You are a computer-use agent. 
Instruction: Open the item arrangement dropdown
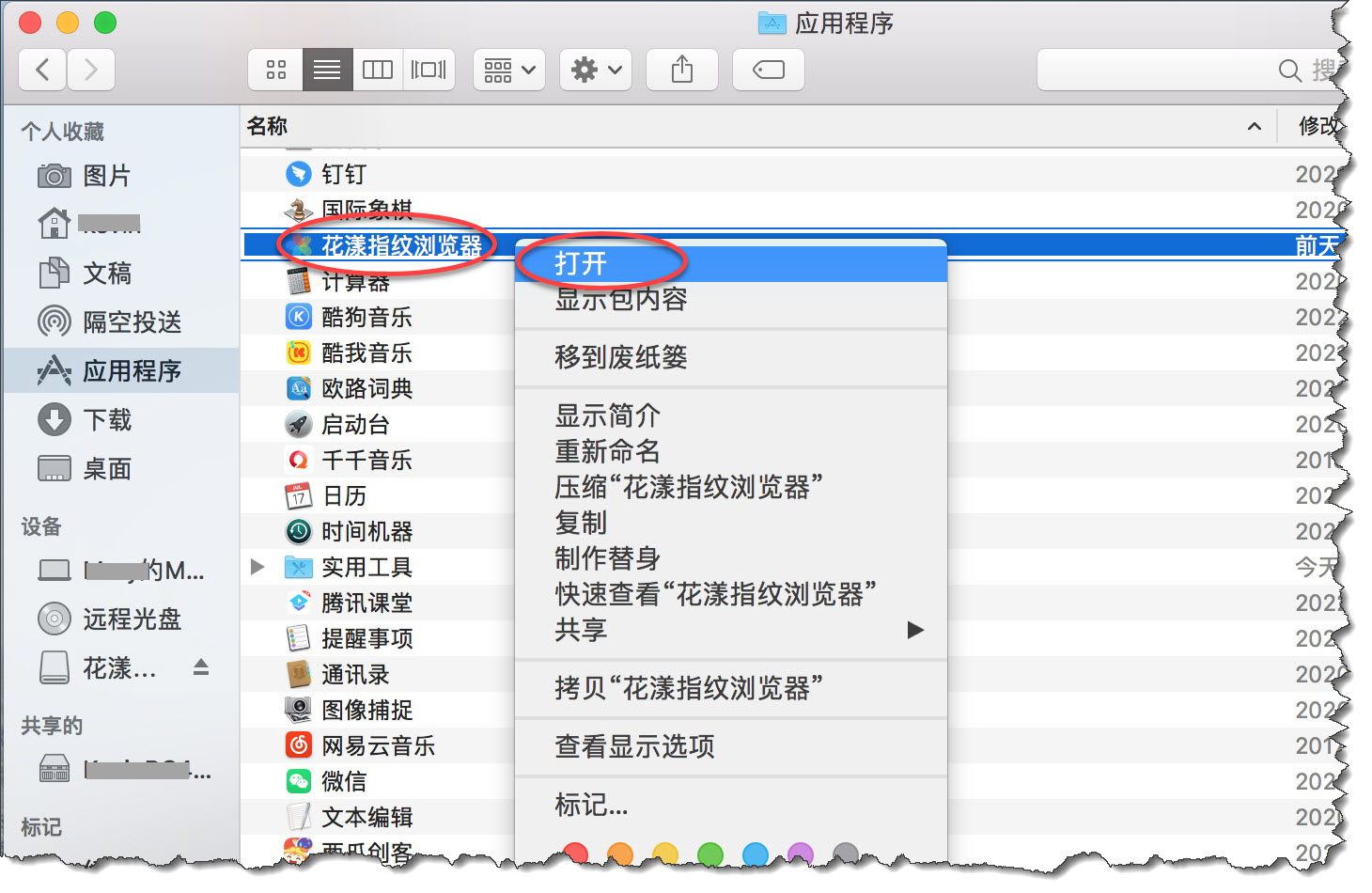509,70
